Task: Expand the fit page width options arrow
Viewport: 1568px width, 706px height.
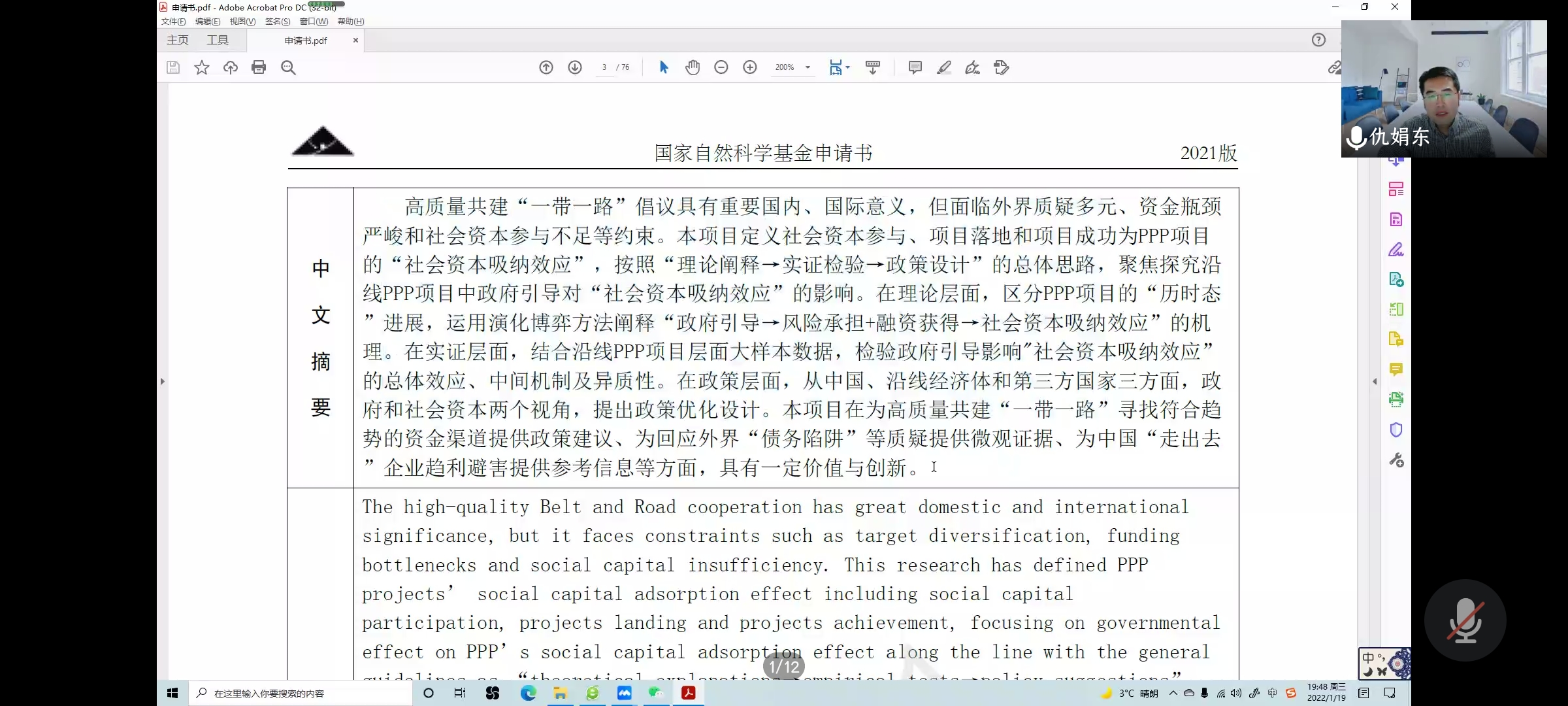Action: pos(848,67)
